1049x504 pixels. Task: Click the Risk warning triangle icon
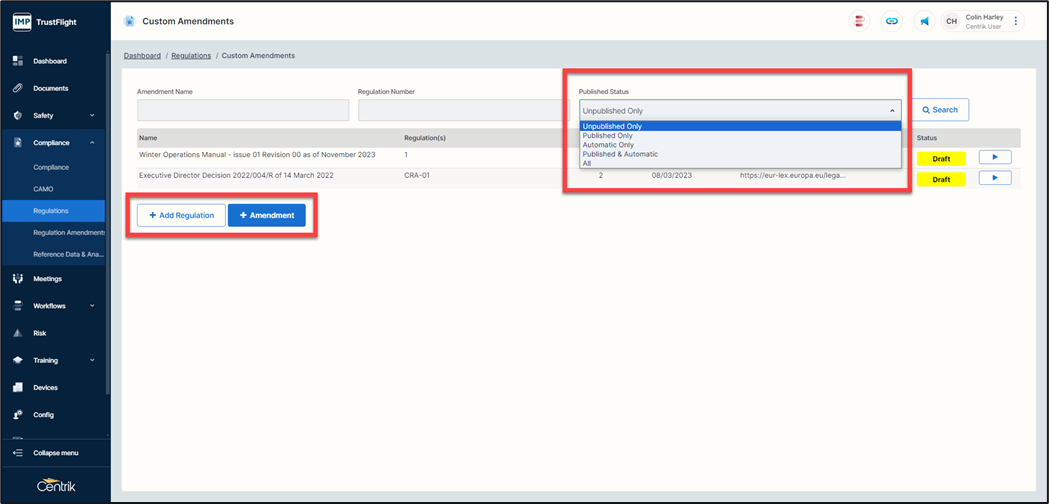coord(18,333)
